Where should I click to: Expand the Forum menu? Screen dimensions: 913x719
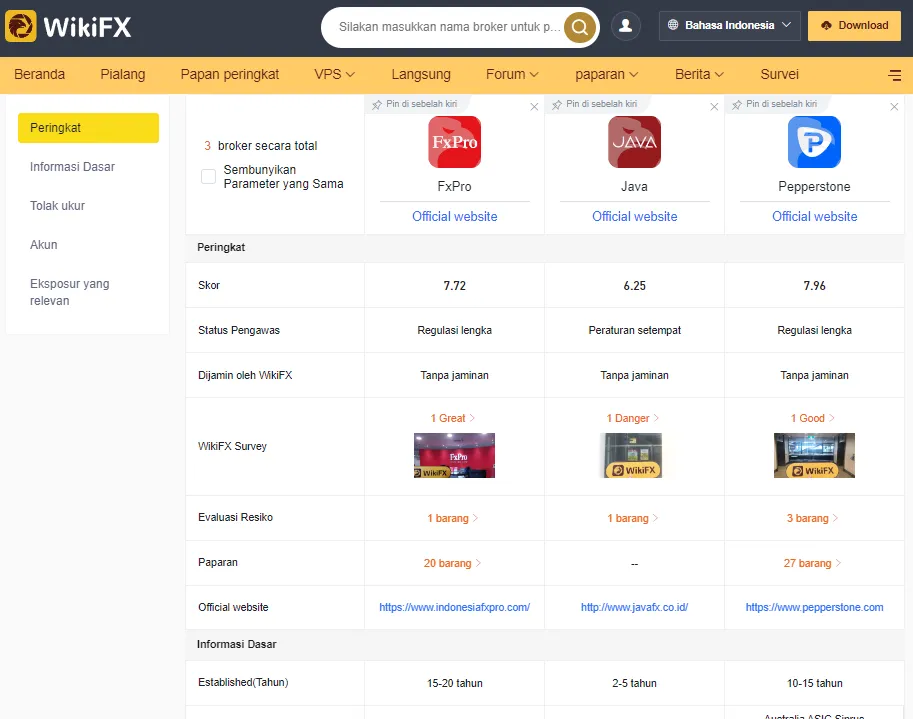(512, 75)
